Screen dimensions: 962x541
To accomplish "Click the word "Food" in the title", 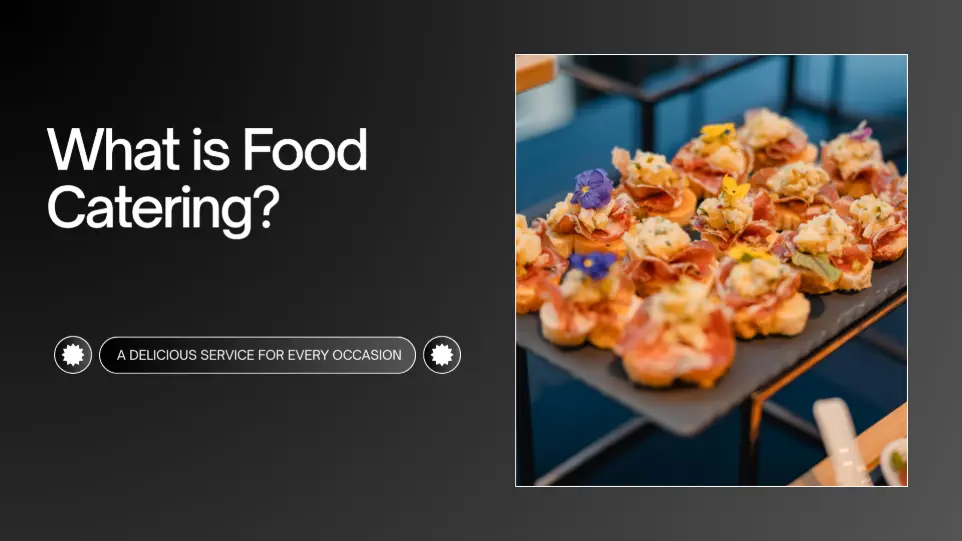I will [x=305, y=150].
